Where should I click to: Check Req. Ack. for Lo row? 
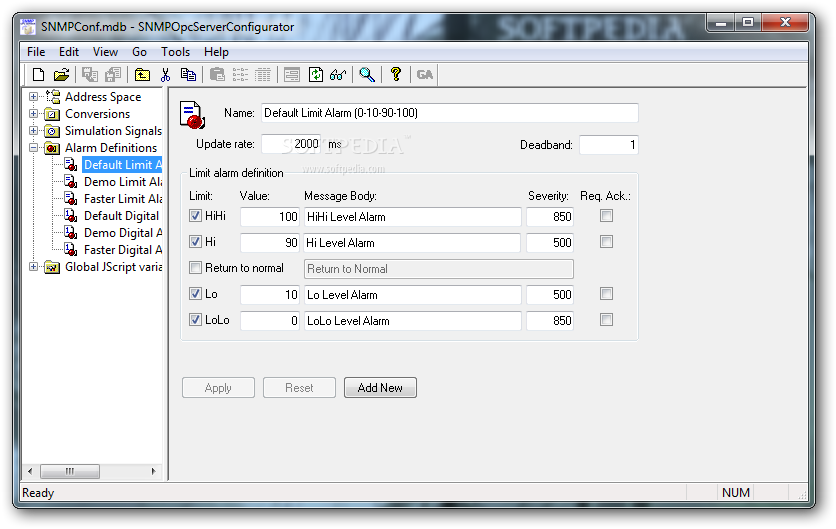606,294
